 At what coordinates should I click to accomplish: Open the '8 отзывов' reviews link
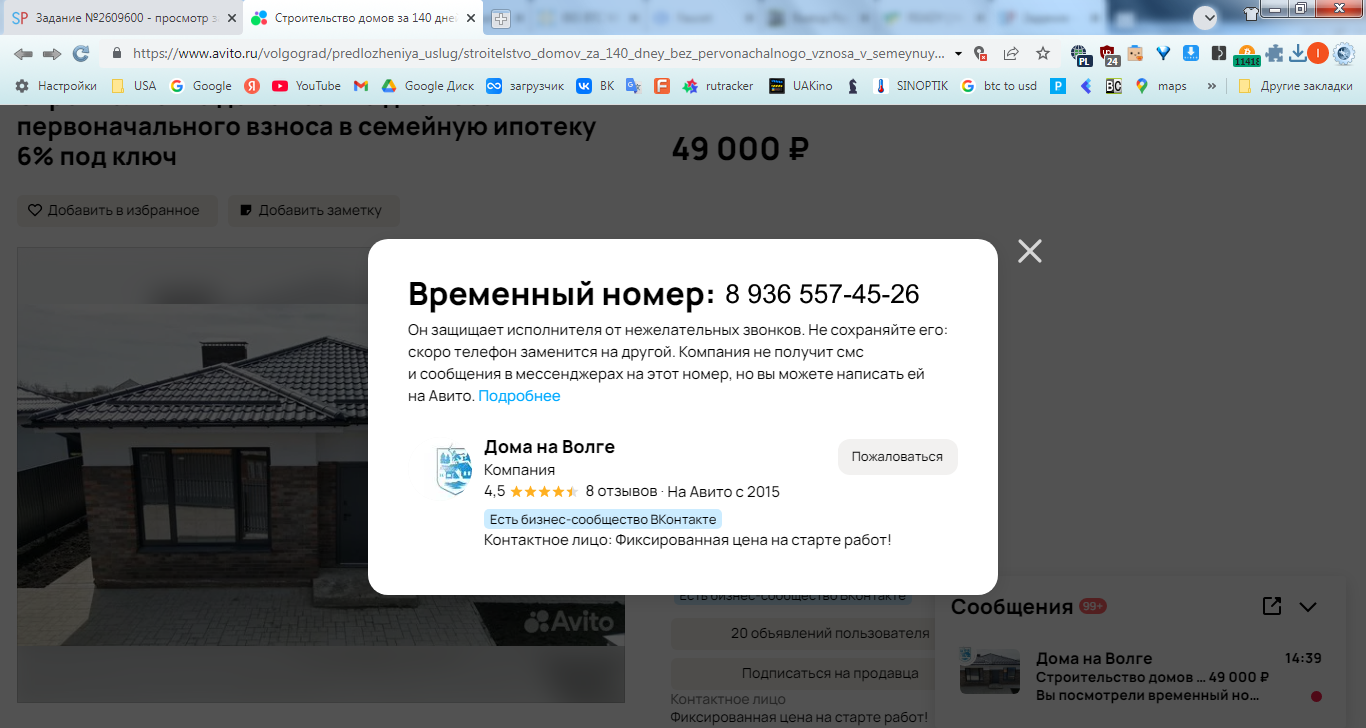point(621,491)
